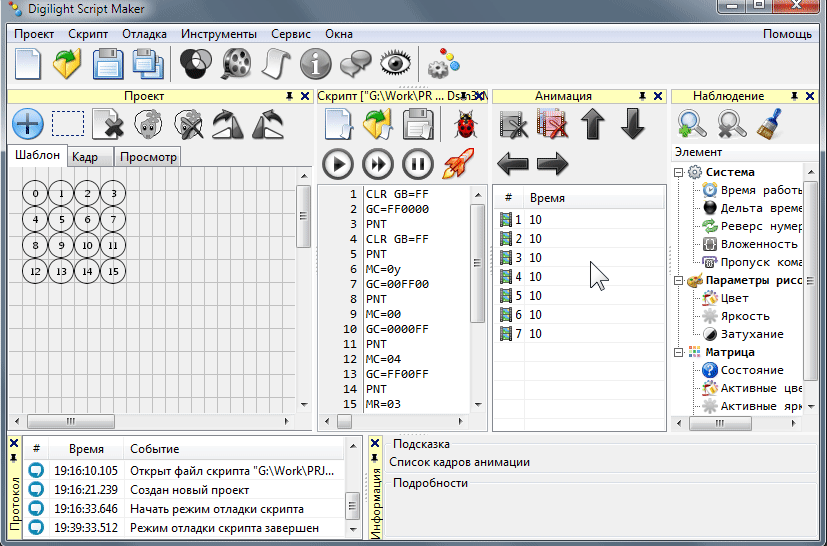Click LED circle number 0 in template
The image size is (827, 546).
tap(35, 194)
